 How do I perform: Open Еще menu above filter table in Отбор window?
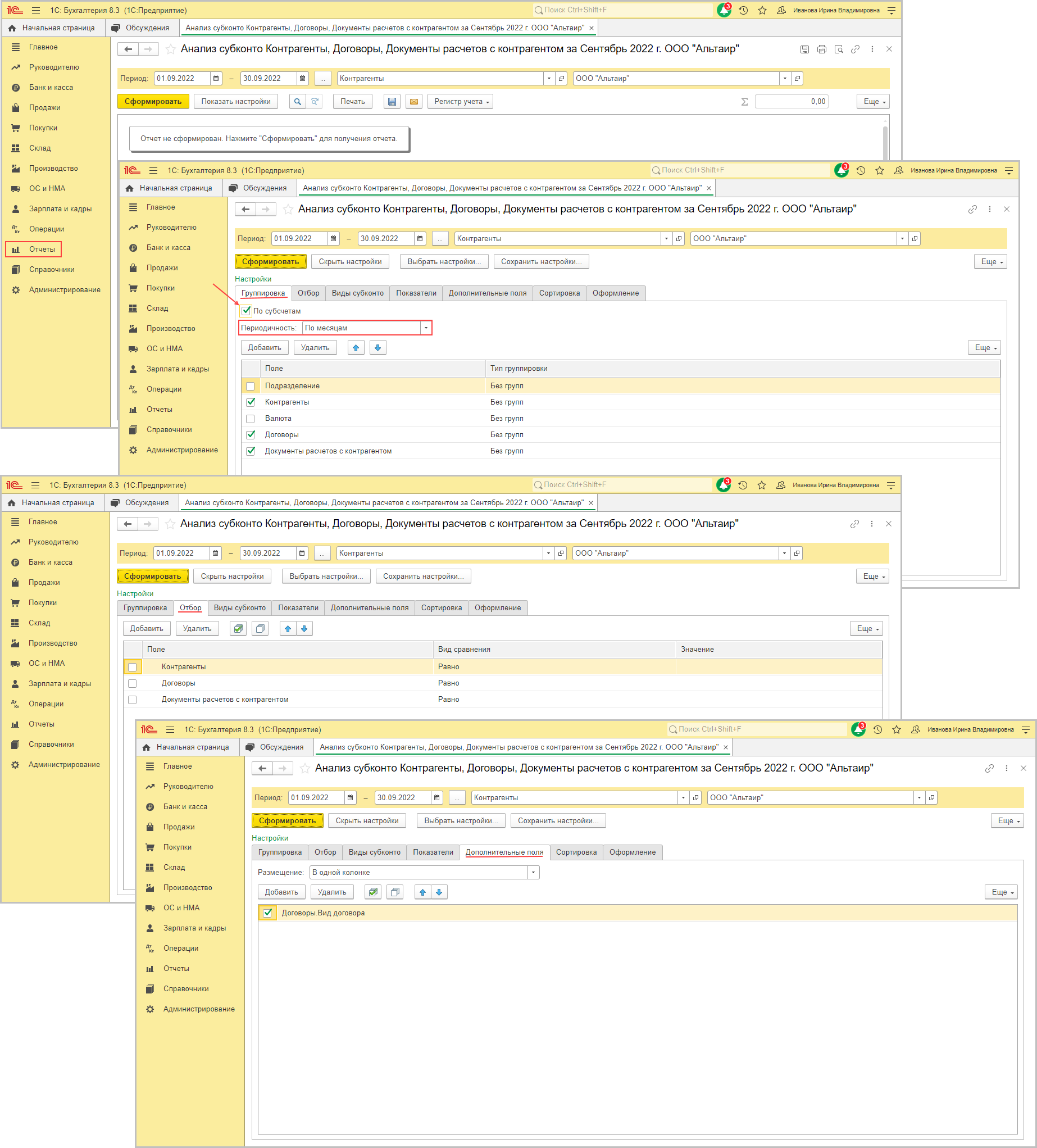pyautogui.click(x=866, y=628)
